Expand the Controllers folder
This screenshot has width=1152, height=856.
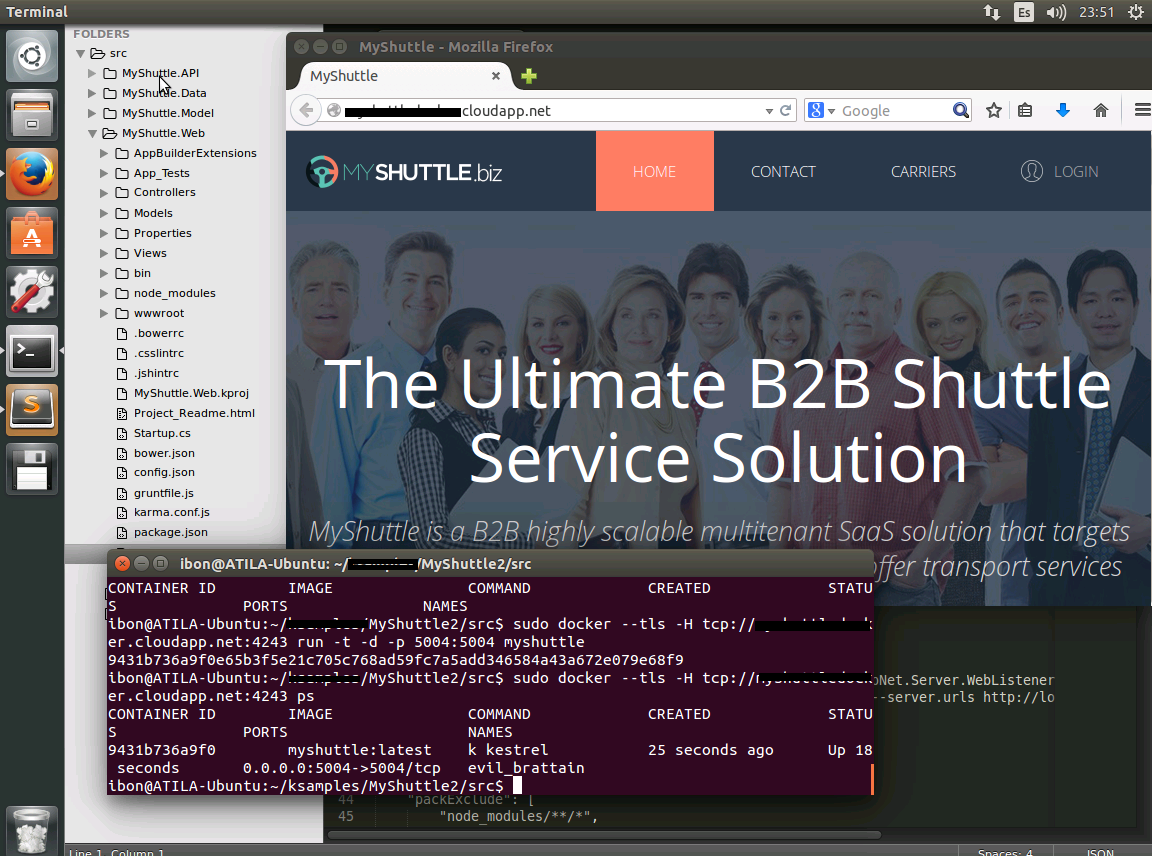point(104,193)
